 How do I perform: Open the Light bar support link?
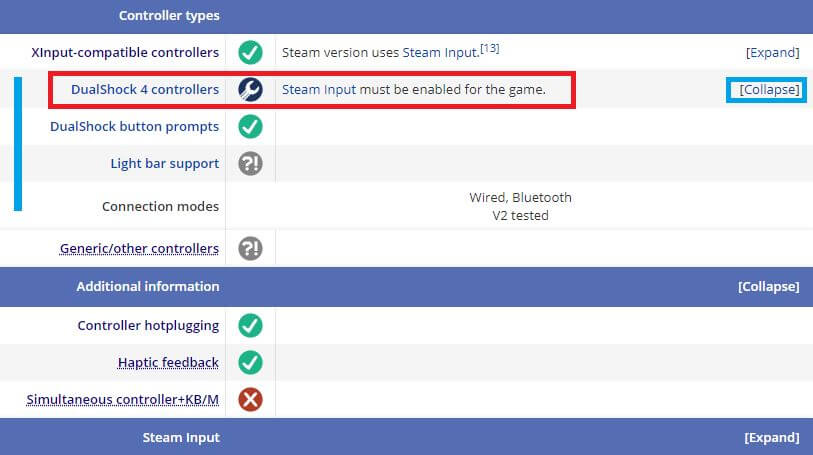coord(164,164)
